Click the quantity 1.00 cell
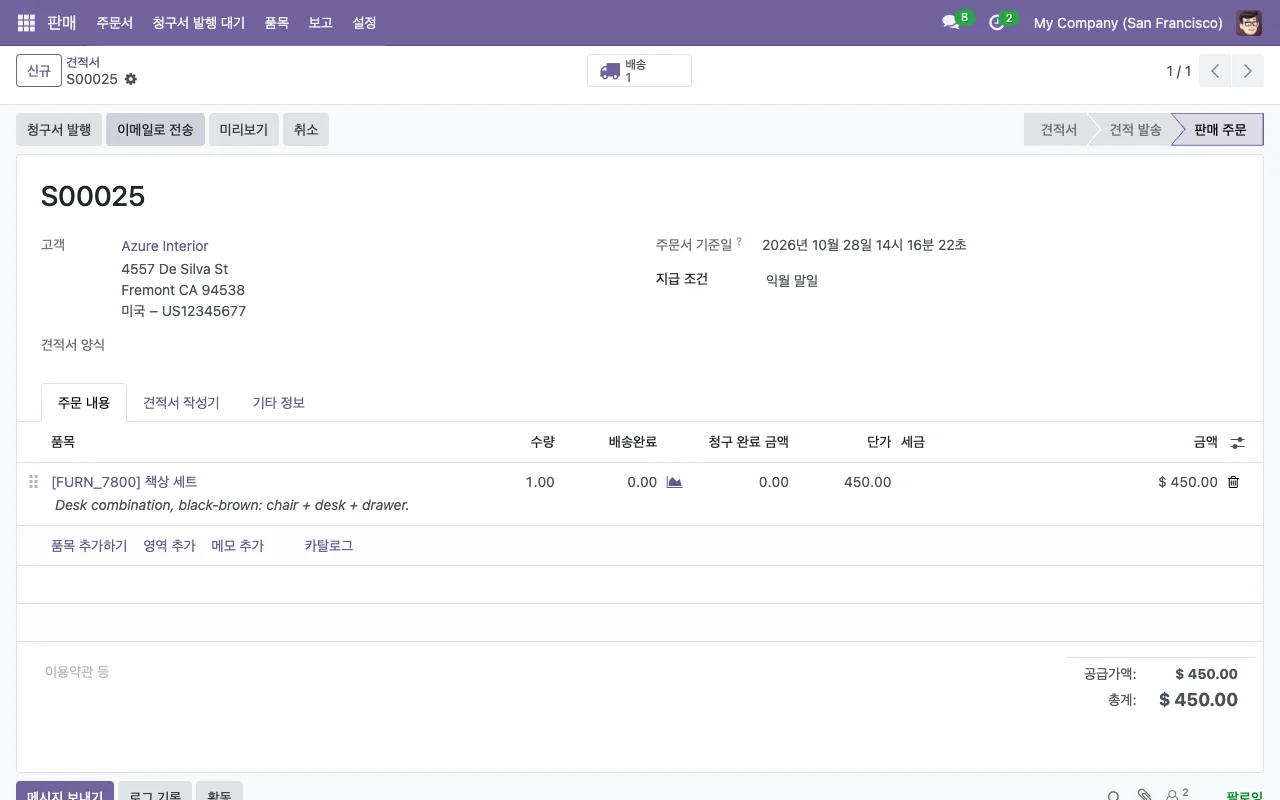The width and height of the screenshot is (1280, 800). tap(540, 482)
